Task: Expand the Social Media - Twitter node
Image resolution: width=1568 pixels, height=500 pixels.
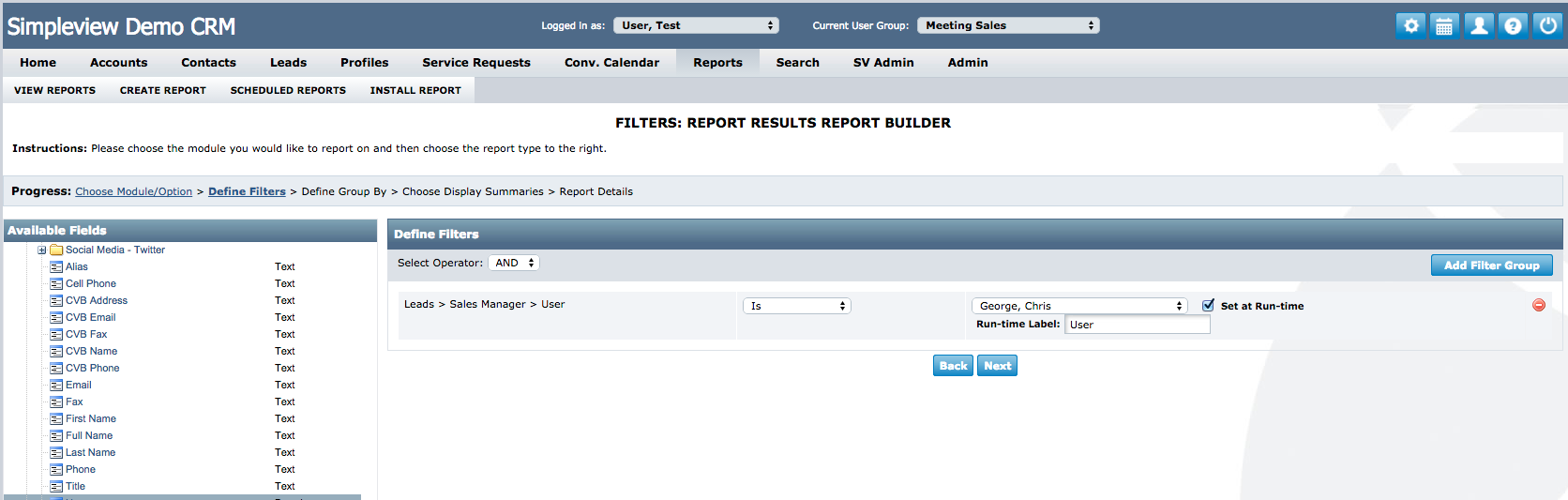Action: coord(41,250)
